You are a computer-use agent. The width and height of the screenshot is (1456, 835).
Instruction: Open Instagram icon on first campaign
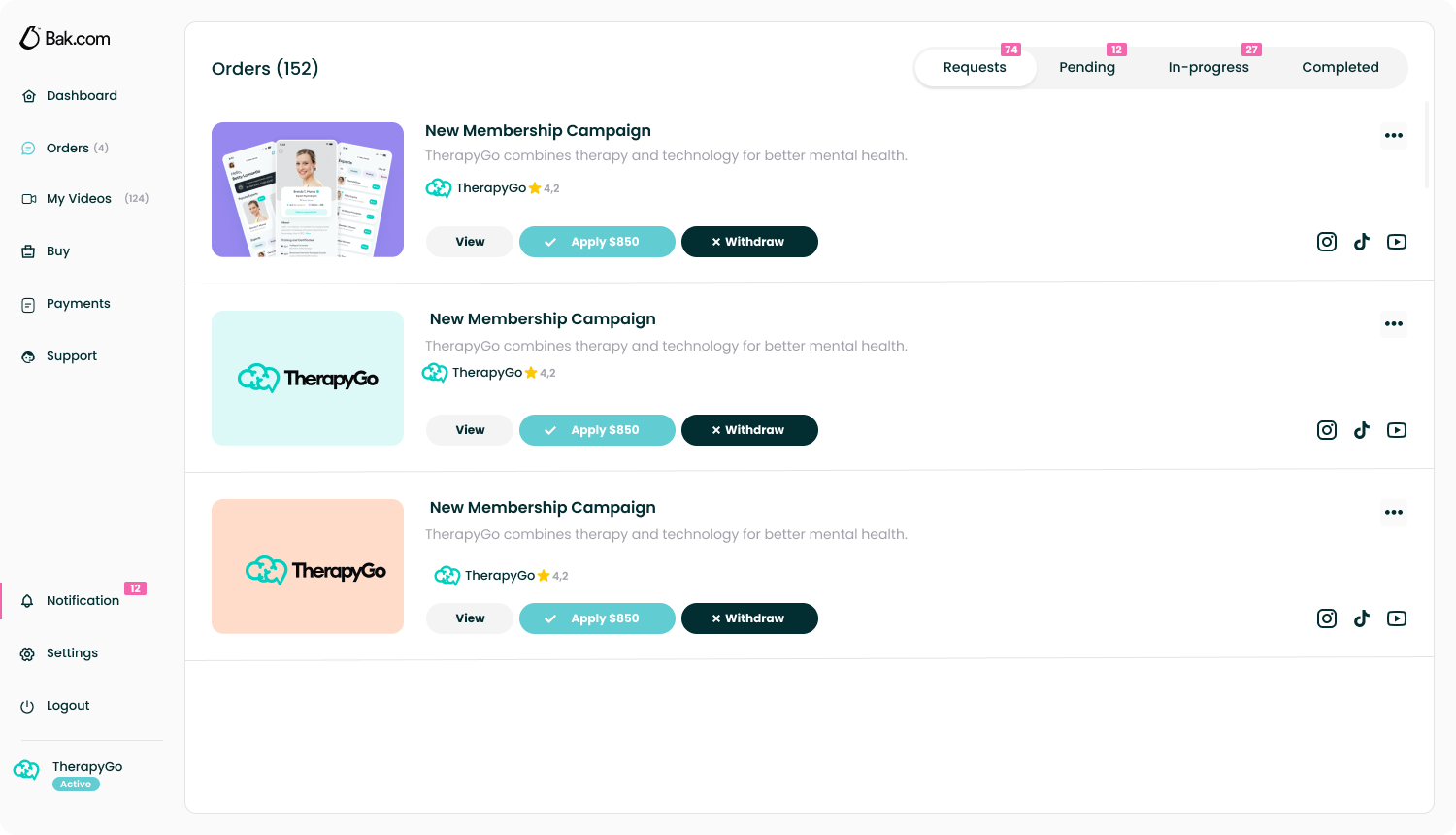[x=1327, y=242]
